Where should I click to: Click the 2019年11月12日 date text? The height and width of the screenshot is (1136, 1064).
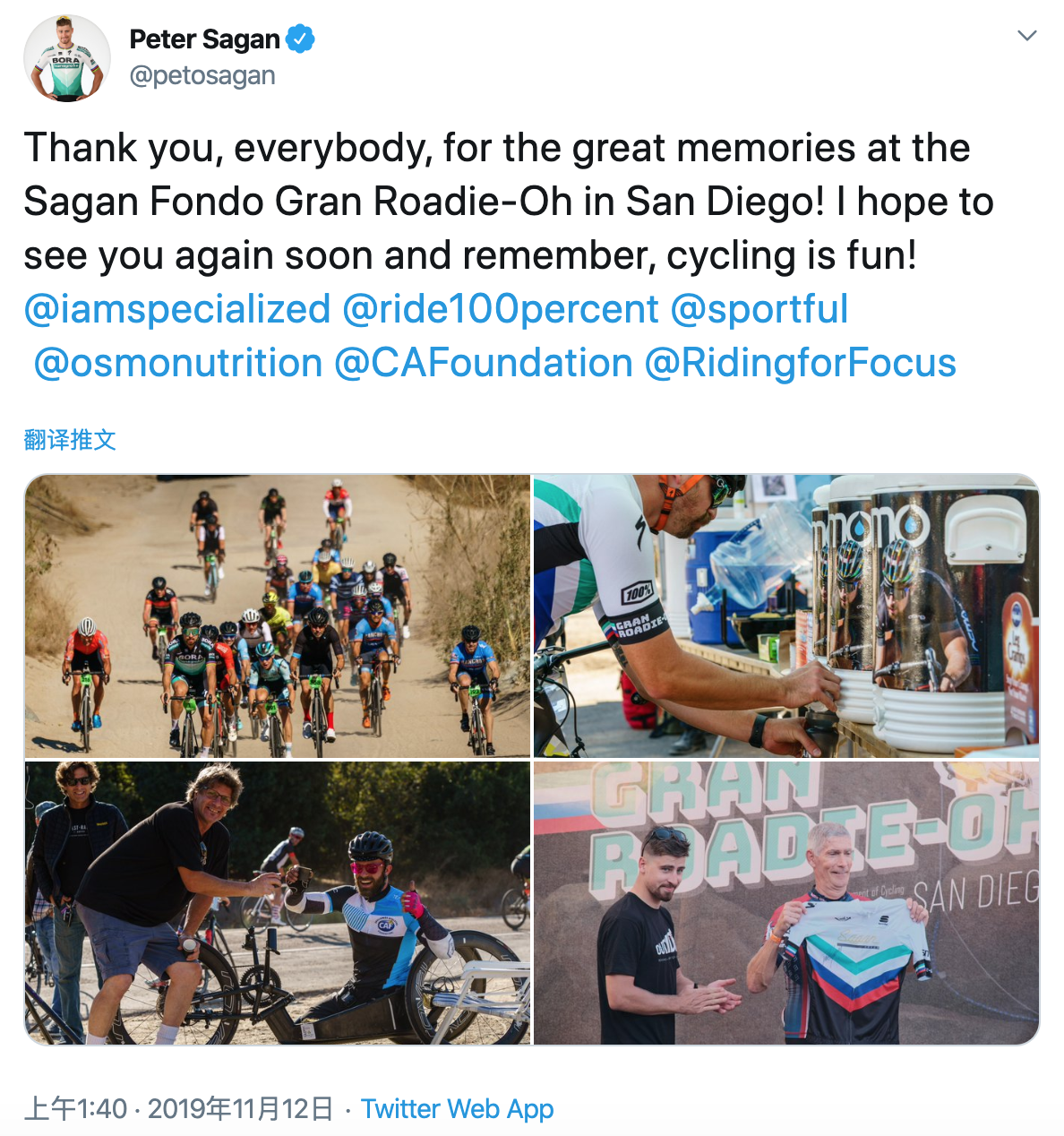240,1109
